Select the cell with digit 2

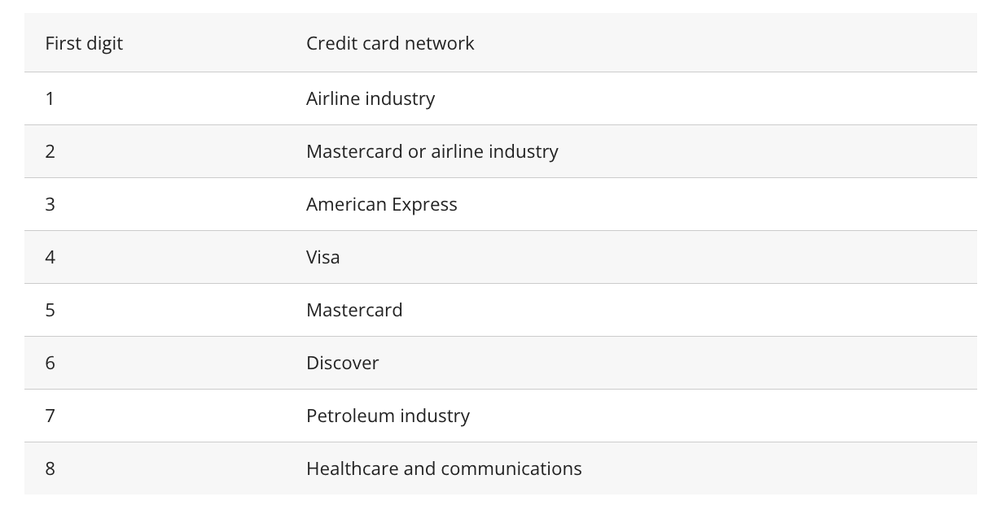(50, 152)
